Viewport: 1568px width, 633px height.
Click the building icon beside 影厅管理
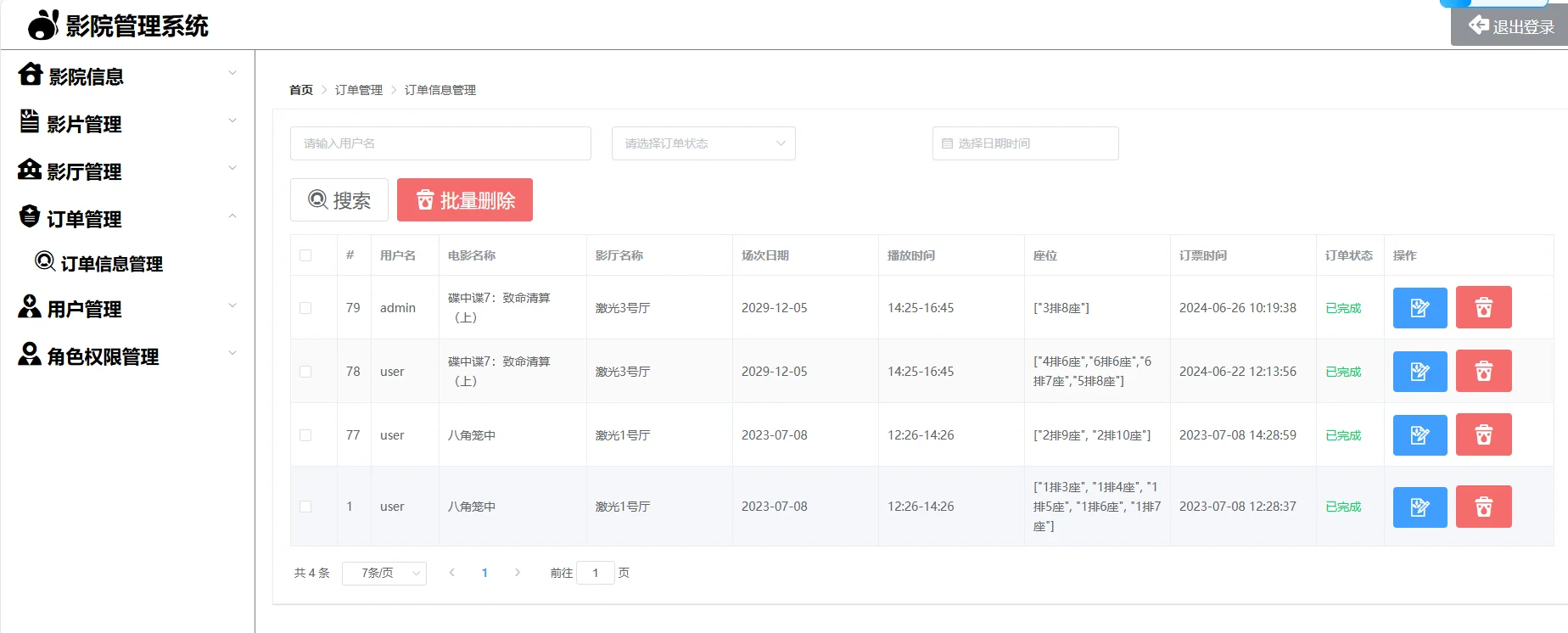[30, 170]
